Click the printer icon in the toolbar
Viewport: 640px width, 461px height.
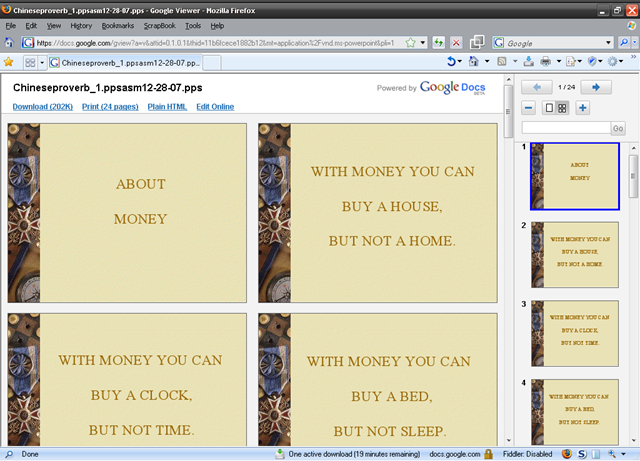point(546,62)
